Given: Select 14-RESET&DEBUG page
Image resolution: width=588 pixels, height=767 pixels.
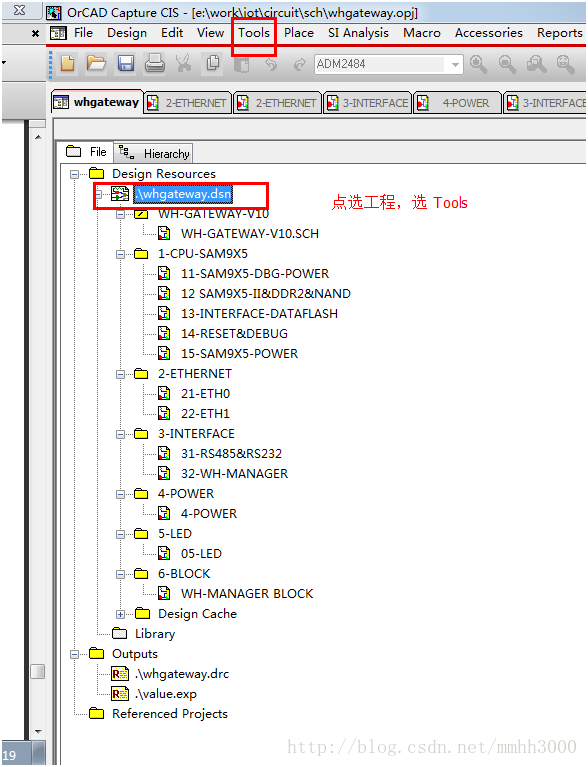Looking at the screenshot, I should (234, 334).
